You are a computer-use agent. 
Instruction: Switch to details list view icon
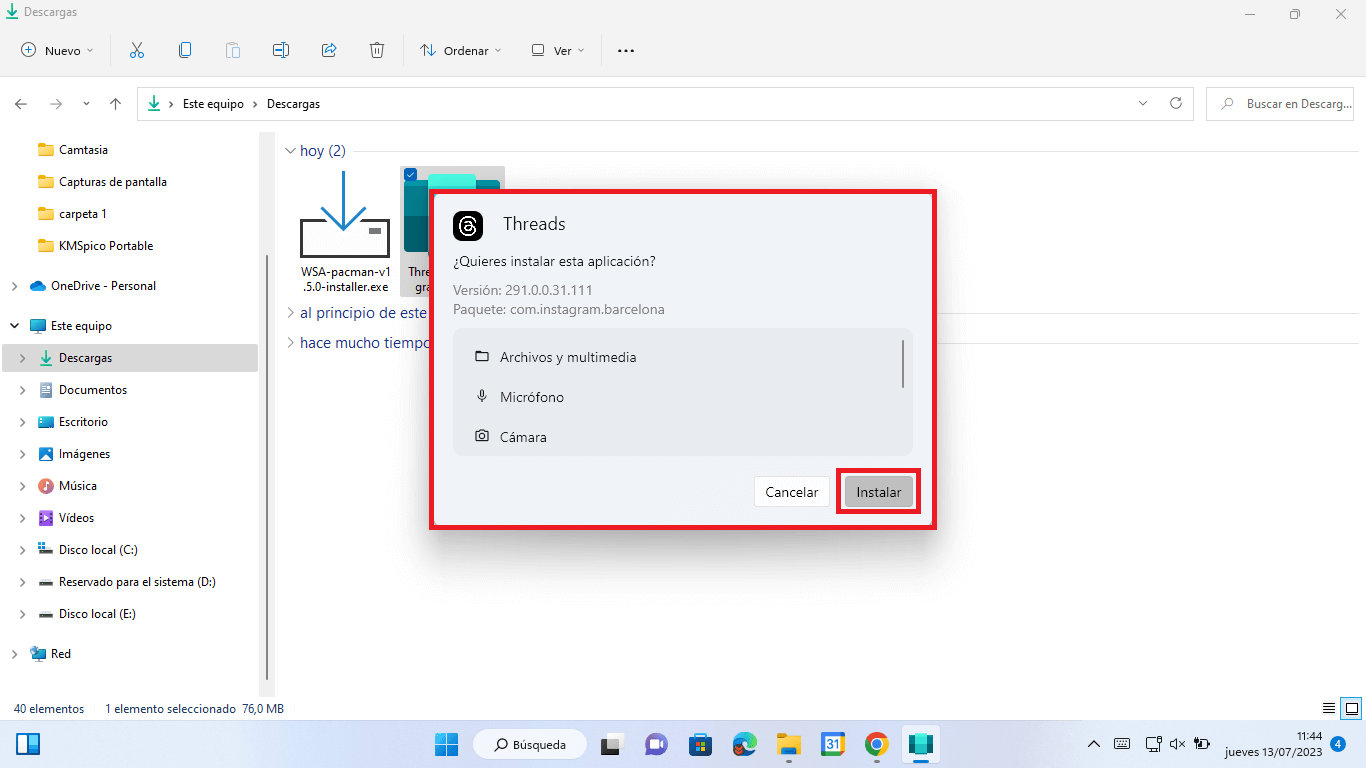pos(1329,708)
